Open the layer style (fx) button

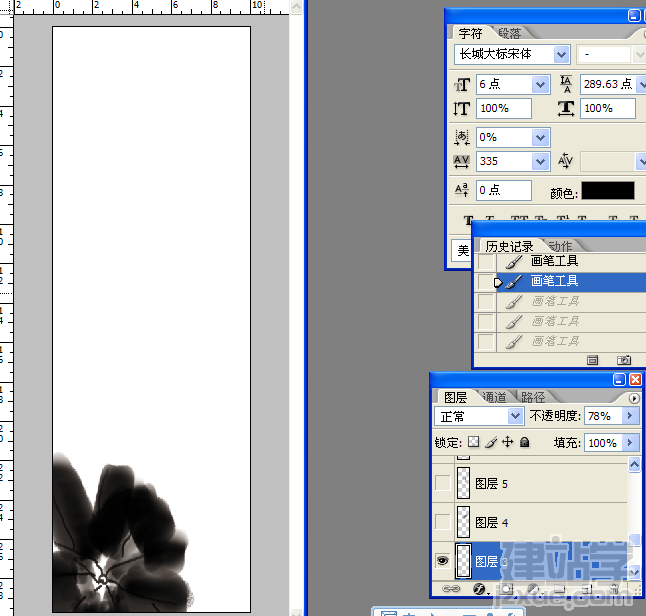coord(479,589)
